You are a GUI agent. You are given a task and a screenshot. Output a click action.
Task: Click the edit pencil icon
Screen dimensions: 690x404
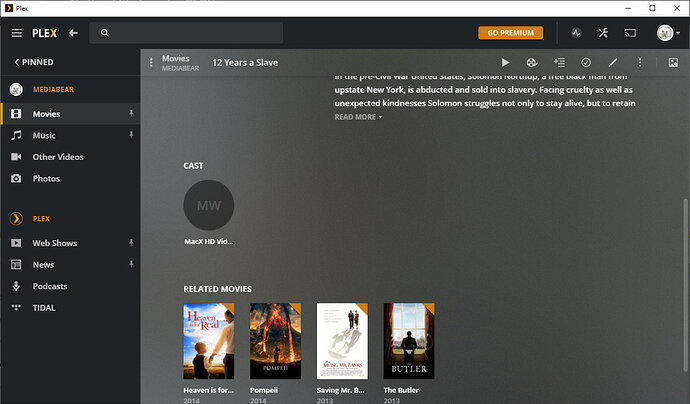613,62
